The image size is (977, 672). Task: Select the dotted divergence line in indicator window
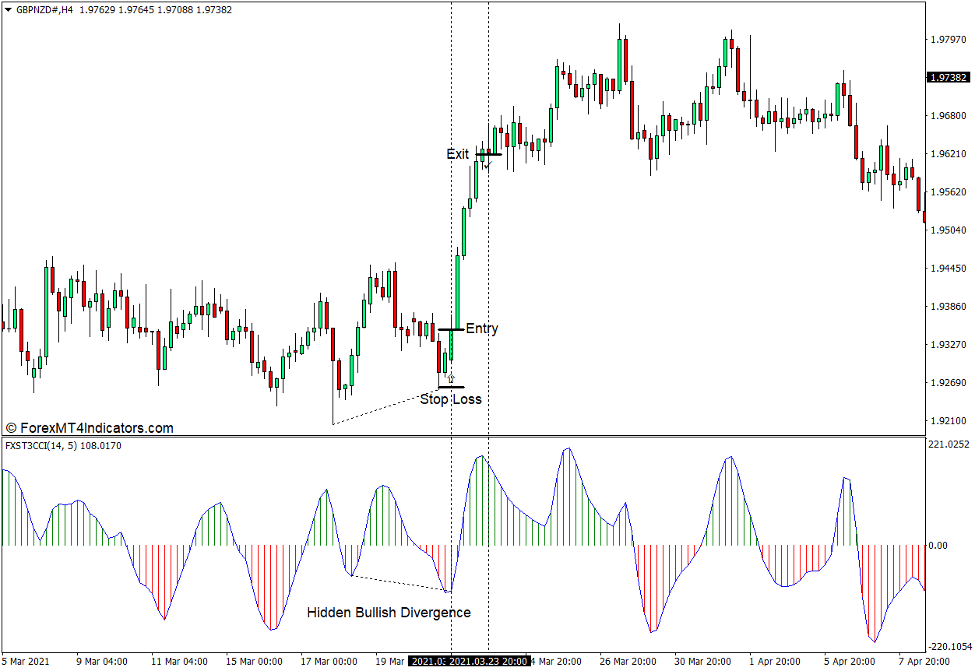pos(400,583)
